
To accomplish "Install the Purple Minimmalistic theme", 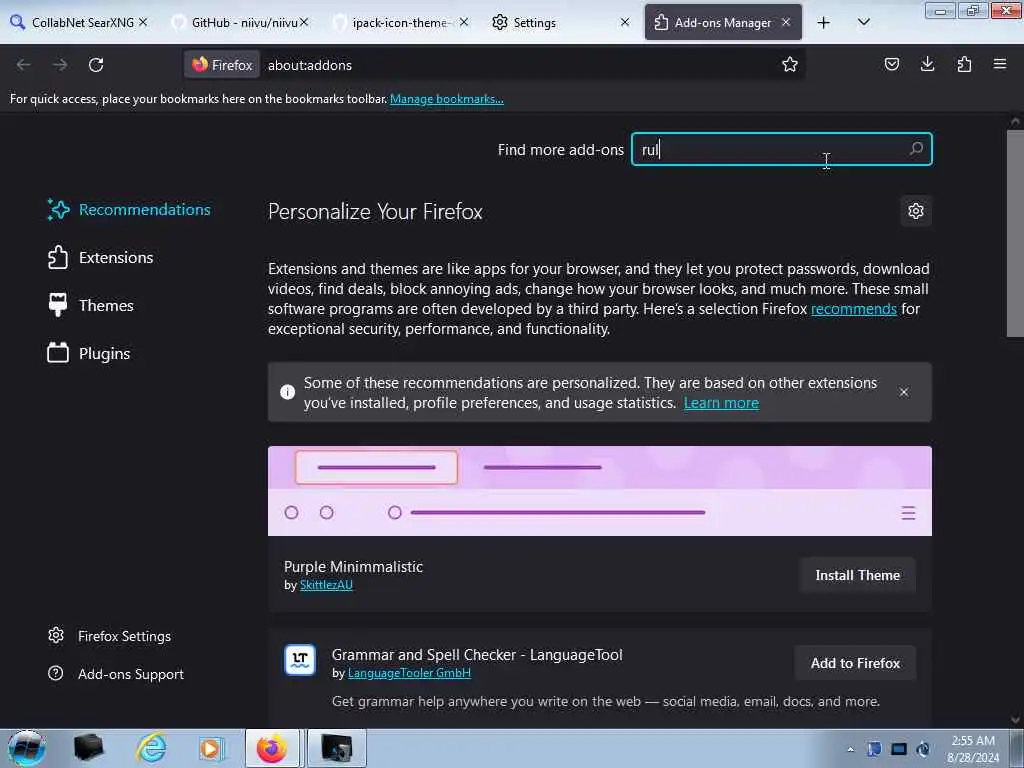I will tap(857, 575).
